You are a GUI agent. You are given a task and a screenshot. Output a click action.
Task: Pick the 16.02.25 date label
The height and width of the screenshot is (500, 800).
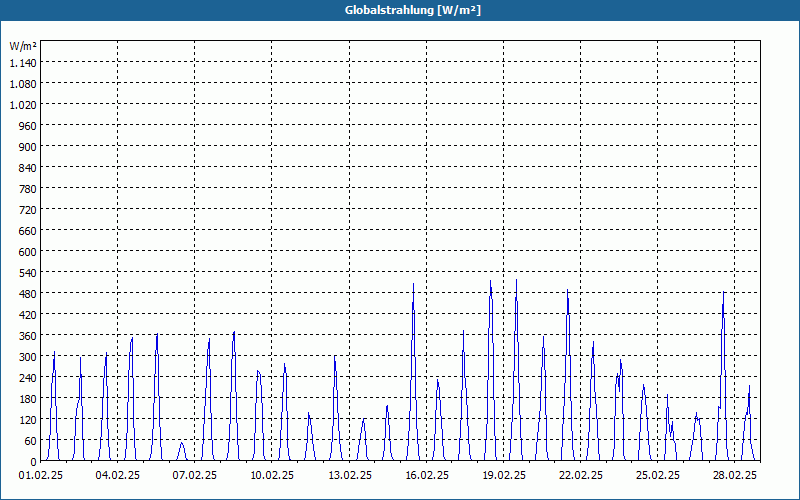pyautogui.click(x=427, y=476)
